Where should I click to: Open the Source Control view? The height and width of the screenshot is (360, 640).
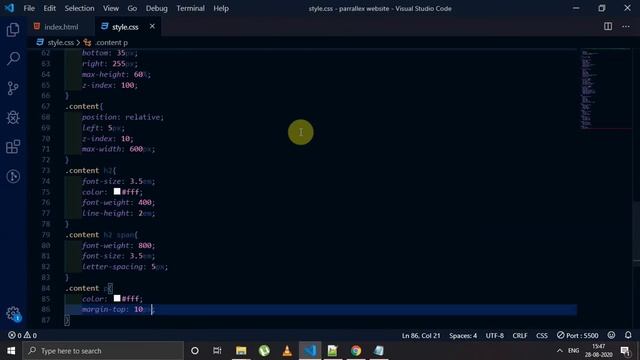(13, 88)
